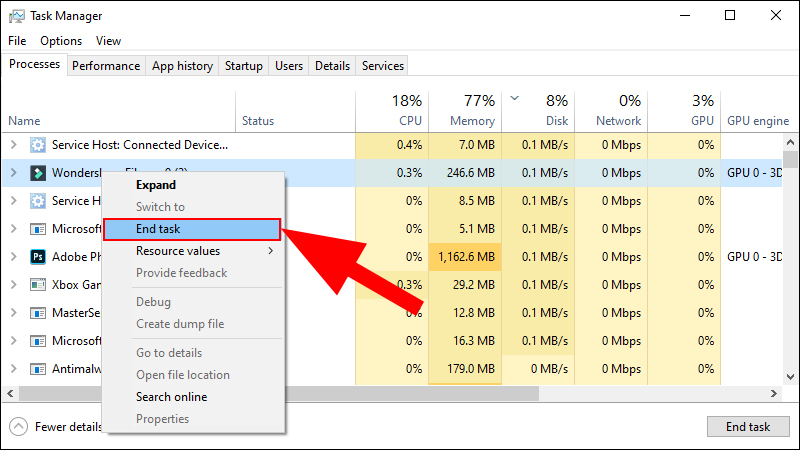Click the Wondershare Filmora process icon
The width and height of the screenshot is (800, 450).
(38, 173)
